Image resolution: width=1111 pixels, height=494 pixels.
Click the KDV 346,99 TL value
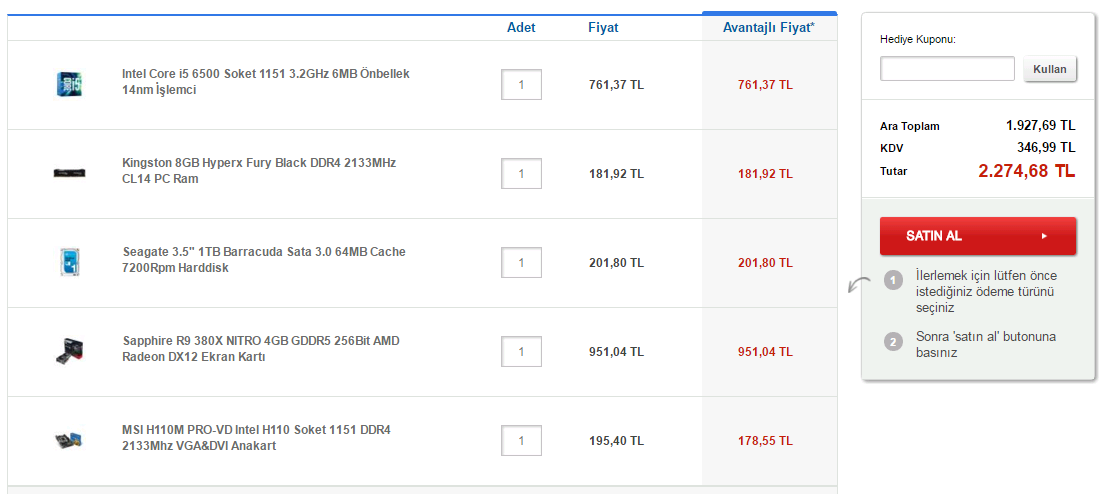click(1047, 147)
